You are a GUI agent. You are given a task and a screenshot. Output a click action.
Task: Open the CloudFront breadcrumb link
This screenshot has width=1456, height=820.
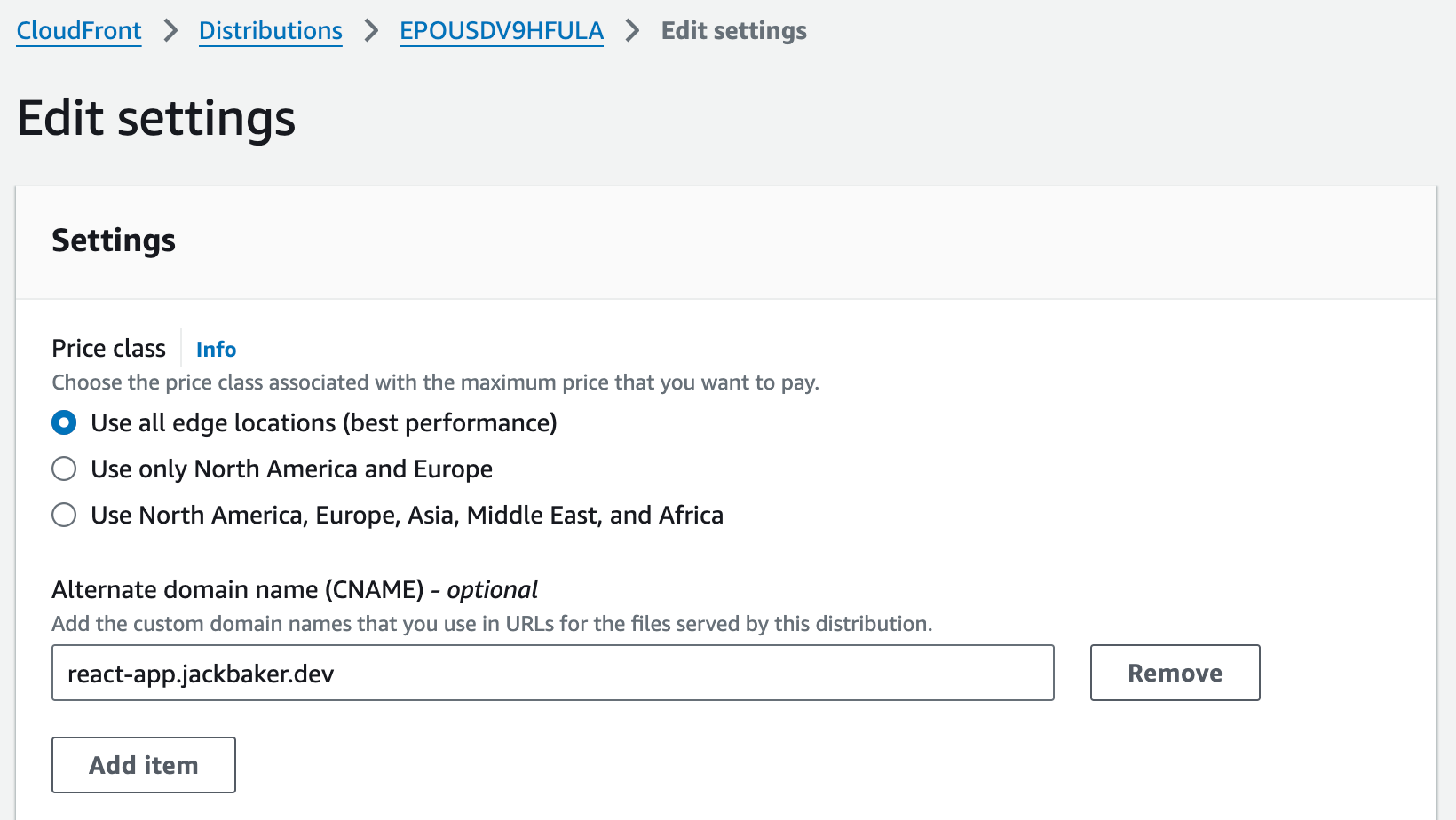pyautogui.click(x=79, y=31)
